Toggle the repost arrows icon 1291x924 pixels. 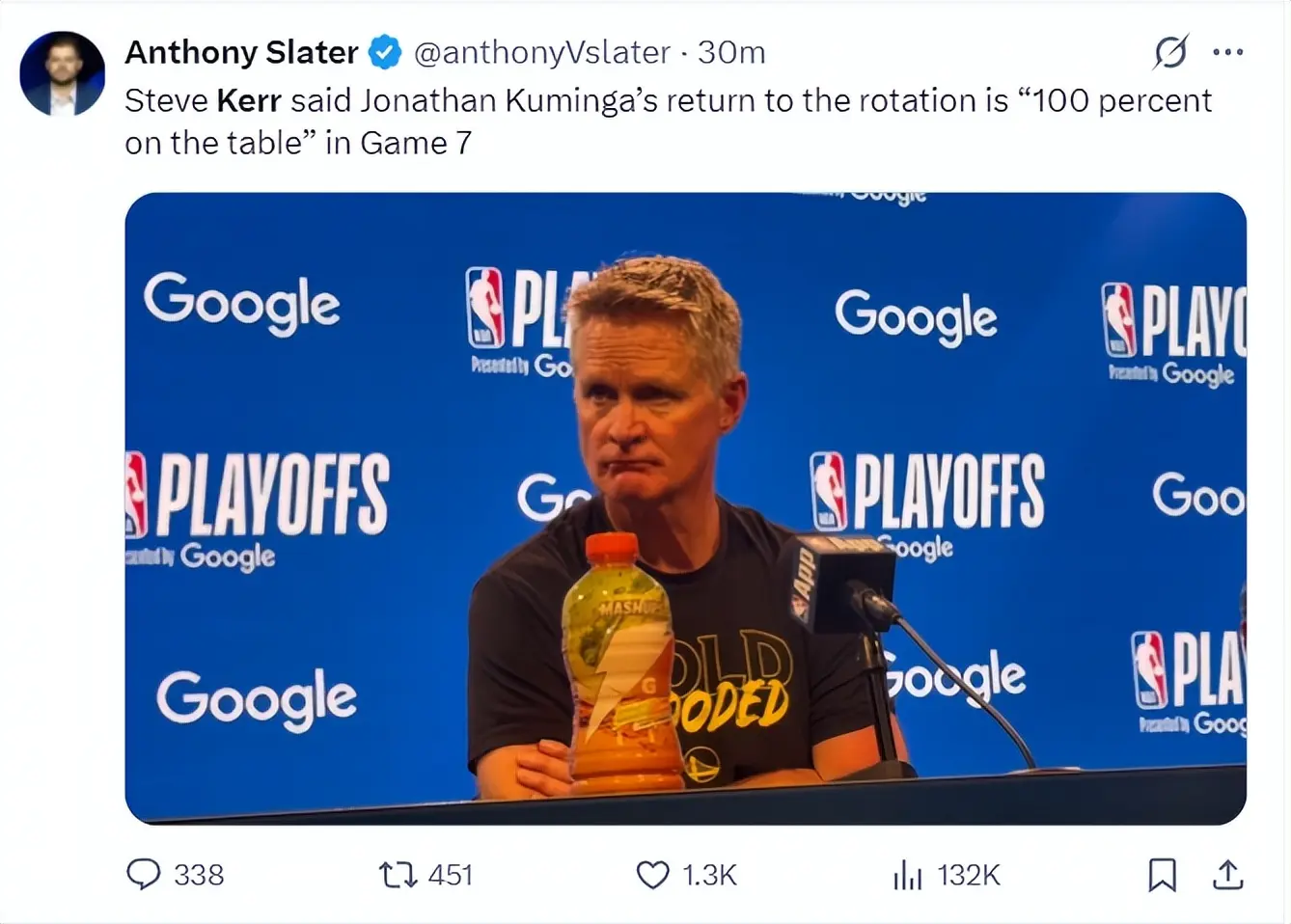pos(398,875)
